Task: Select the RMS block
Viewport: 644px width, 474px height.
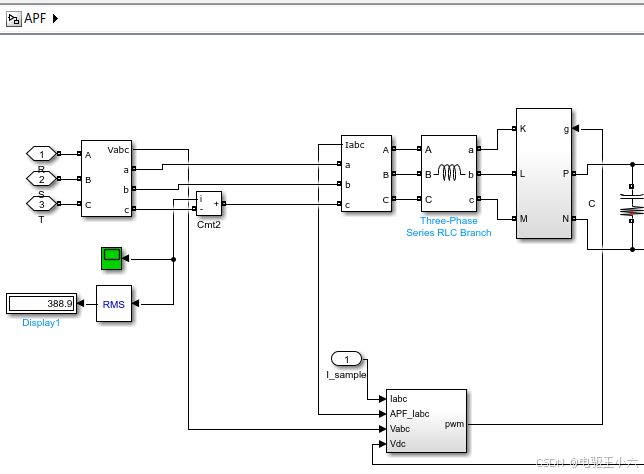Action: [x=114, y=304]
